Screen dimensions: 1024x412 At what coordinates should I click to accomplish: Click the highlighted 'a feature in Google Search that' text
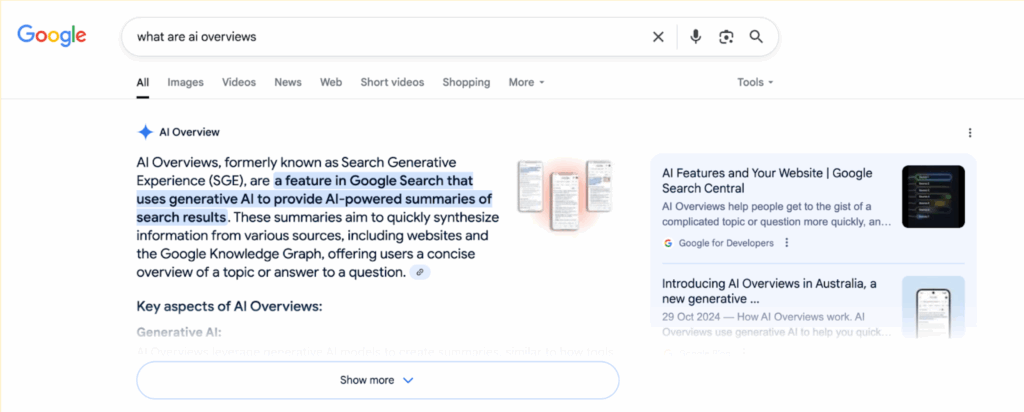[x=374, y=180]
